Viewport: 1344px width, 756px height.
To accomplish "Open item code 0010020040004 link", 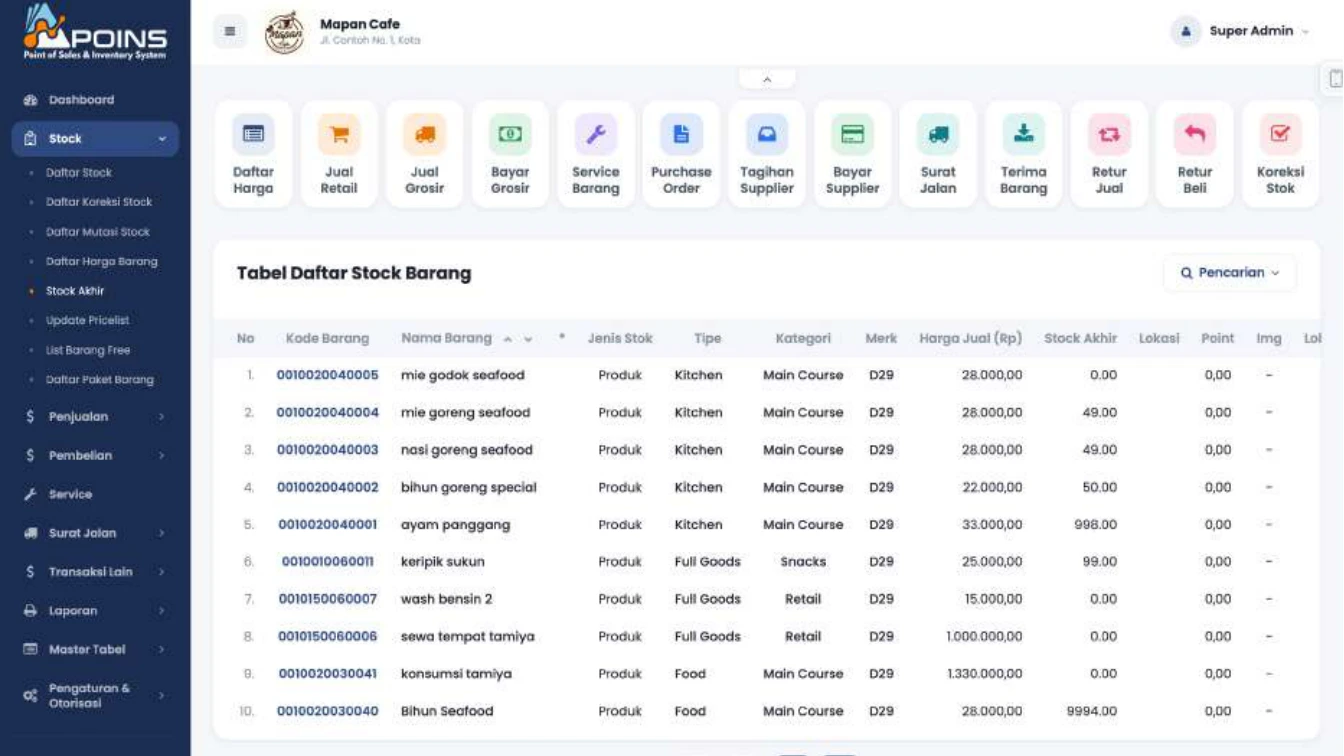I will point(328,412).
